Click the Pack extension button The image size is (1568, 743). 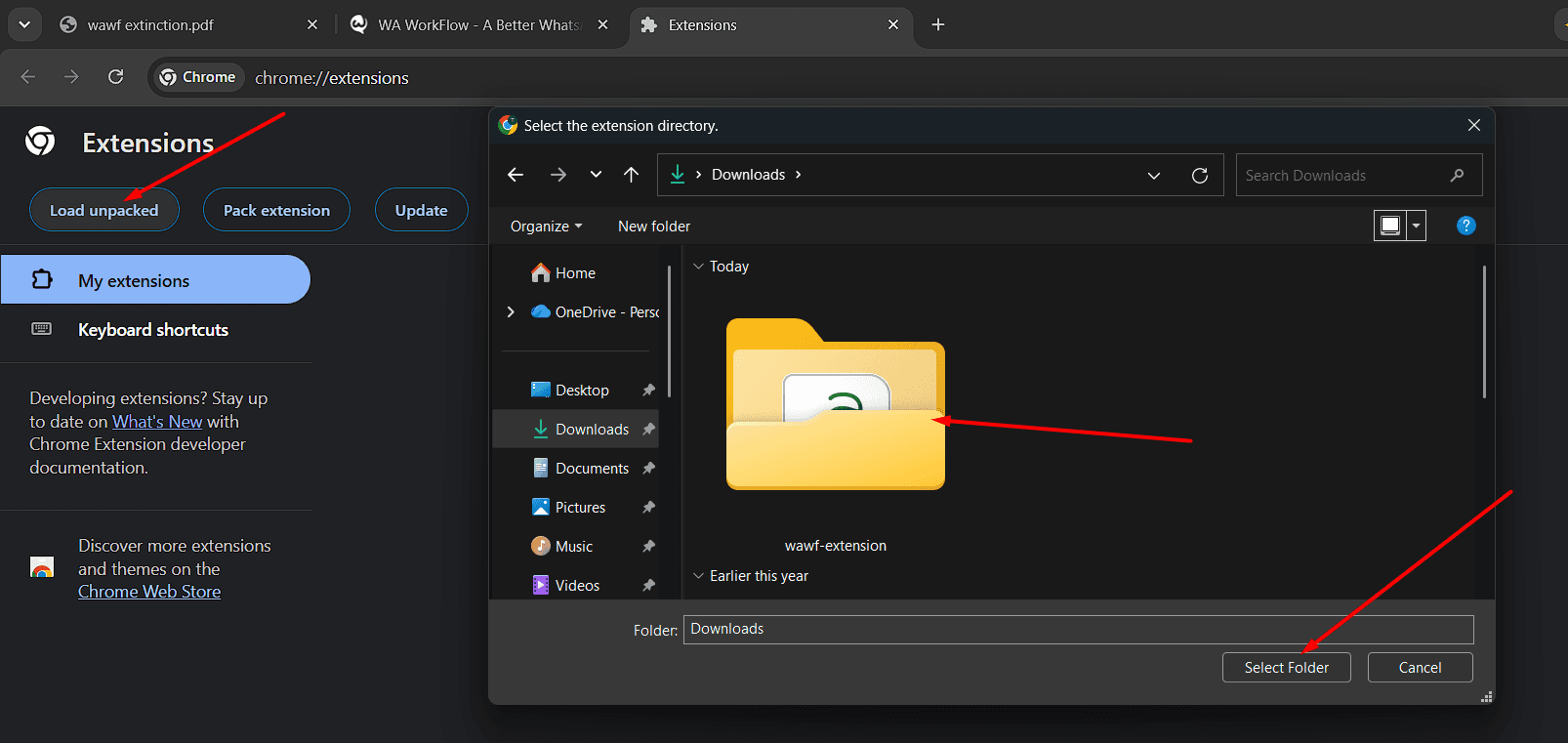point(276,210)
